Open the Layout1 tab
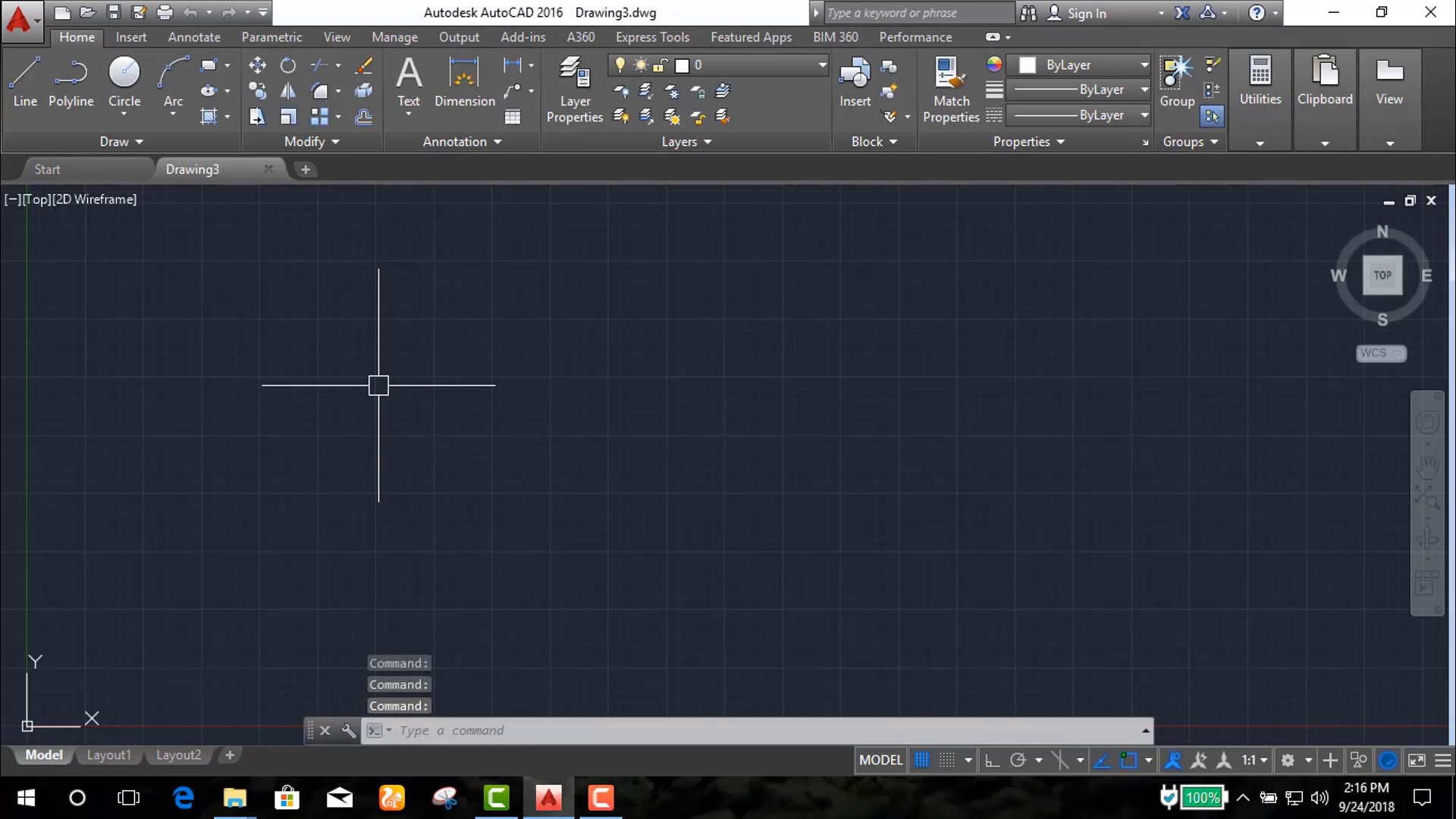The image size is (1456, 819). [108, 755]
